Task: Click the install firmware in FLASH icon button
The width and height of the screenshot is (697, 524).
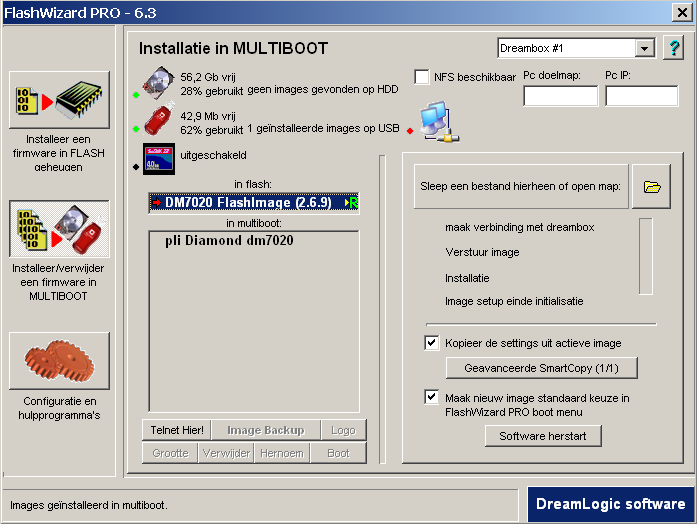Action: coord(59,100)
